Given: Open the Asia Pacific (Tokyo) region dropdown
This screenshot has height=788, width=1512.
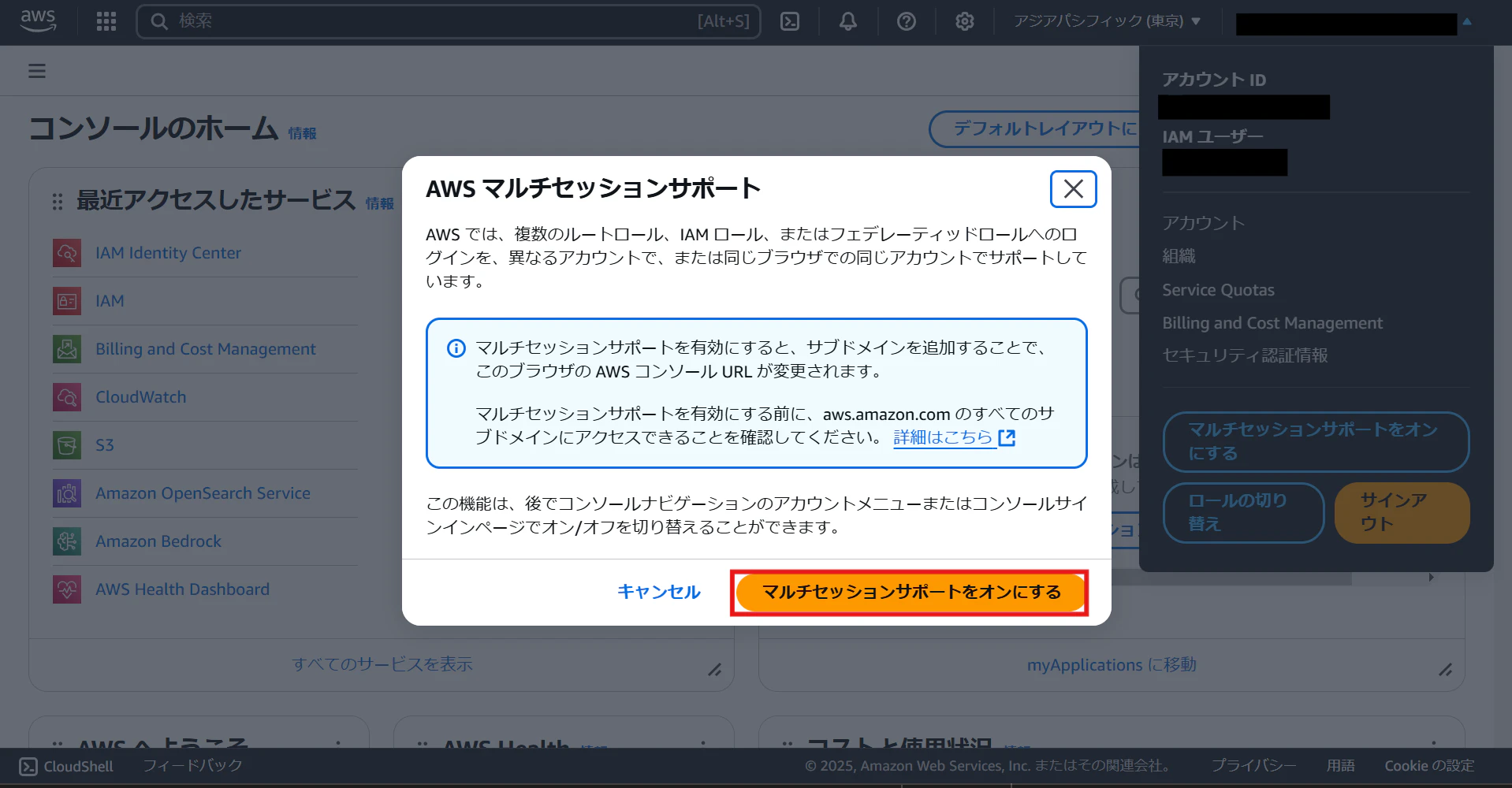Looking at the screenshot, I should click(x=1107, y=21).
